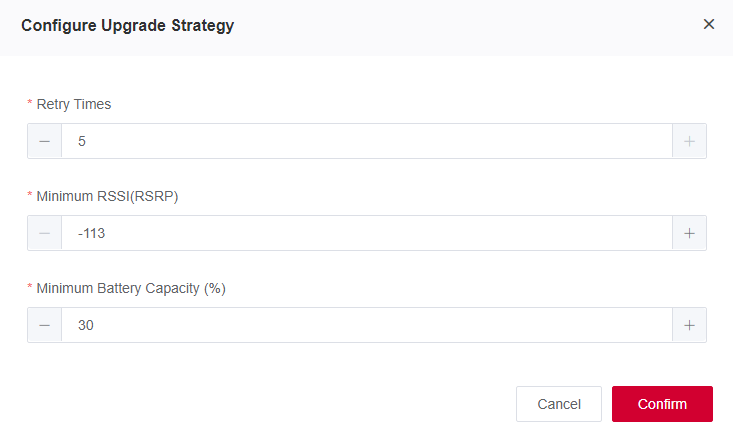
Task: Focus the Retry Times input showing 5
Action: click(367, 141)
